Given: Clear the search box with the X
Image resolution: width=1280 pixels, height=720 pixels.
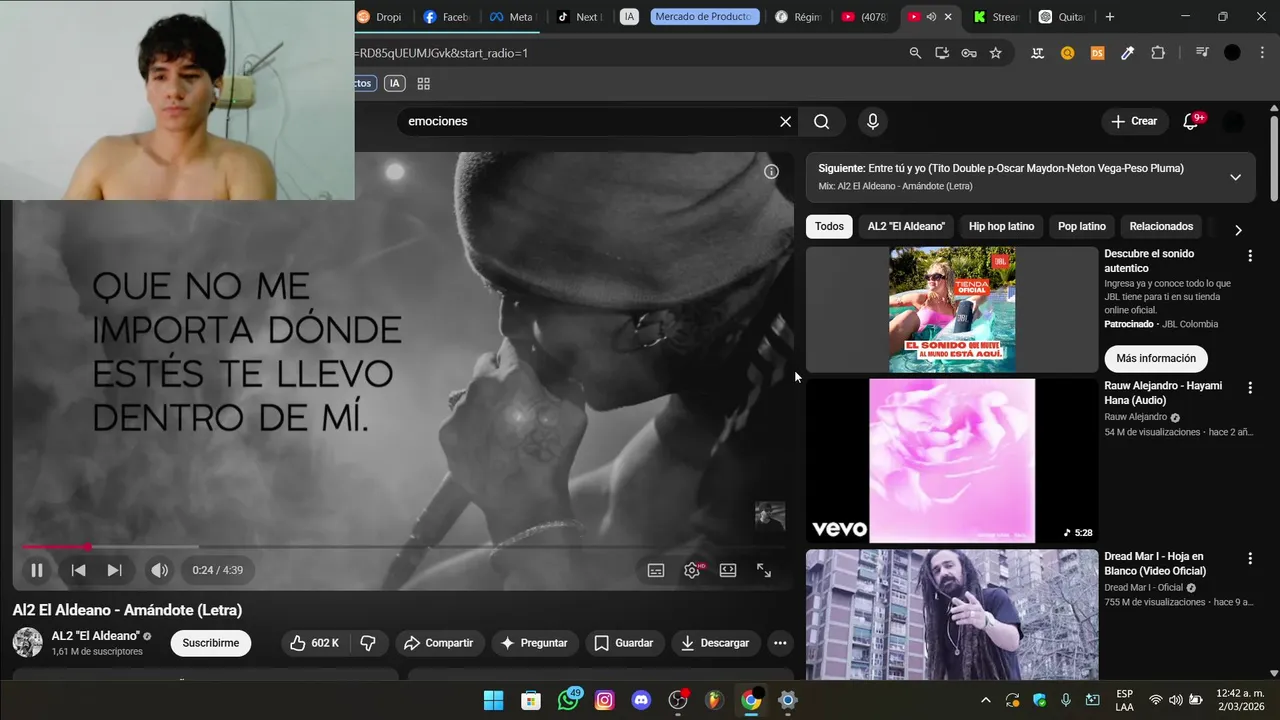Looking at the screenshot, I should point(785,121).
